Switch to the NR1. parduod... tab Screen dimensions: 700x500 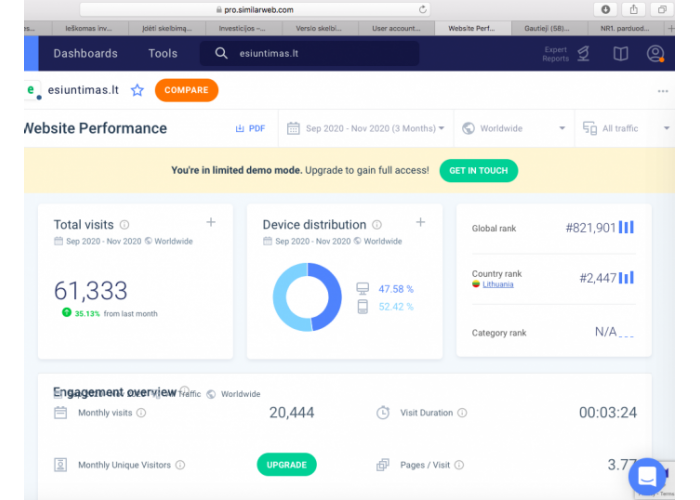(625, 28)
